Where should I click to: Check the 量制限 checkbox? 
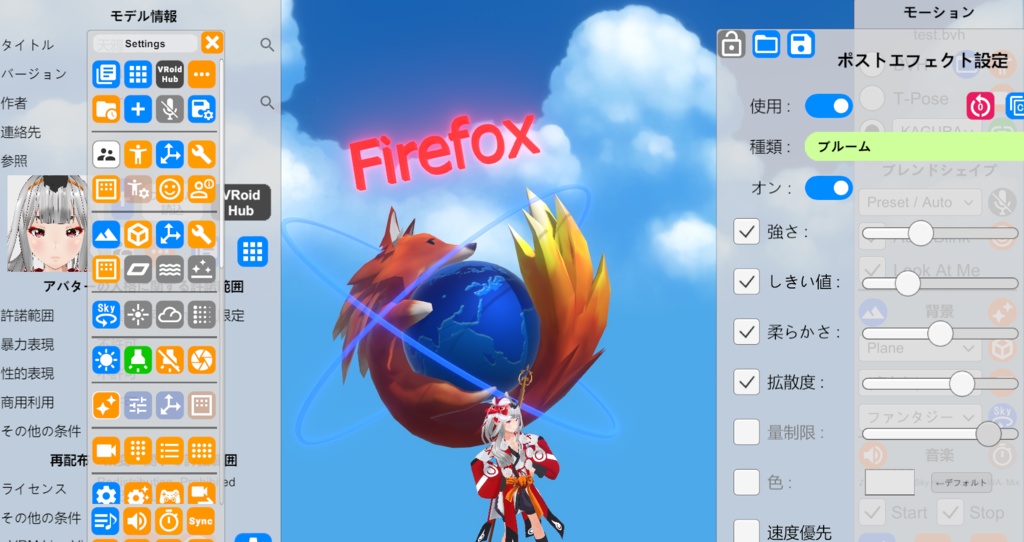(x=746, y=432)
